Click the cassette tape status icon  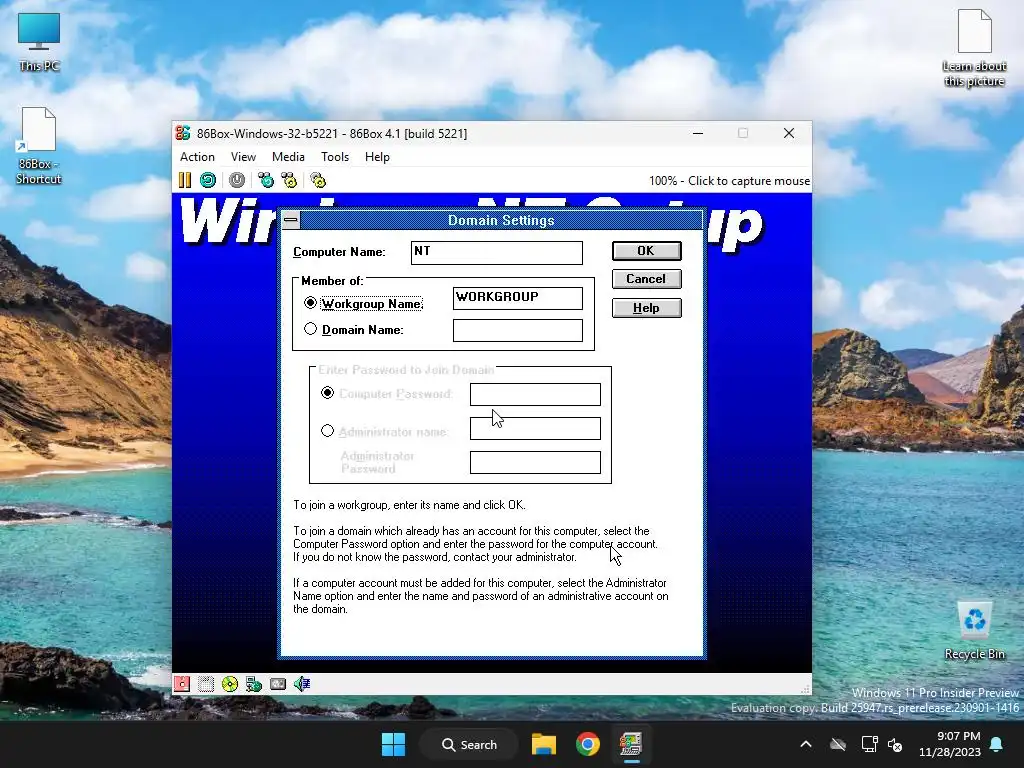pyautogui.click(x=278, y=684)
